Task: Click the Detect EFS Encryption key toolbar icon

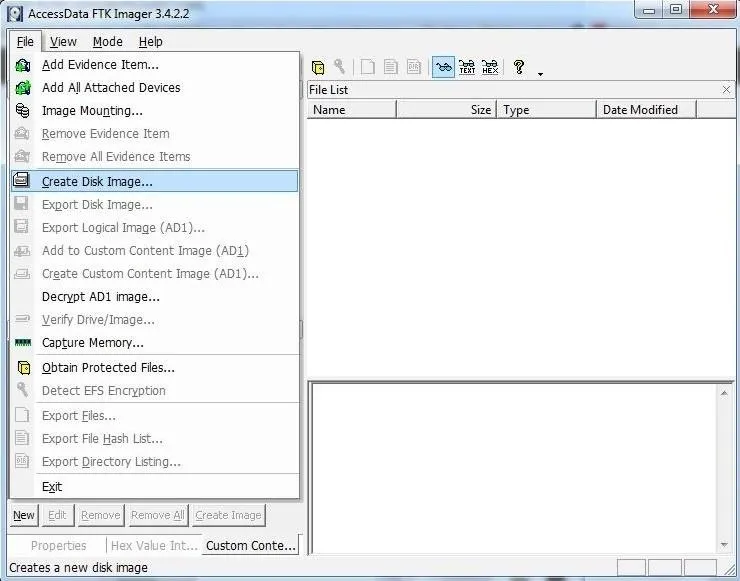Action: (339, 67)
